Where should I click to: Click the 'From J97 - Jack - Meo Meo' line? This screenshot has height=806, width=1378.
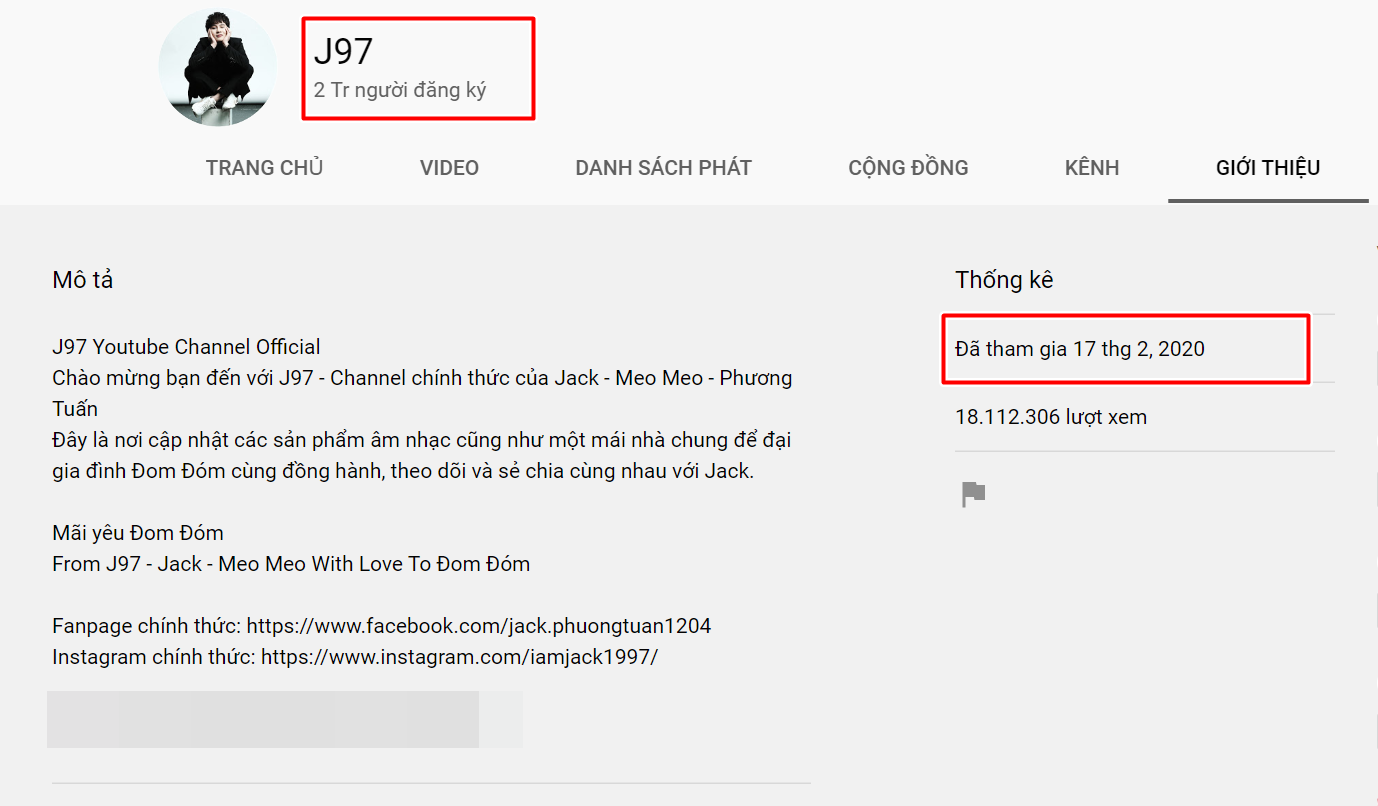pyautogui.click(x=291, y=564)
